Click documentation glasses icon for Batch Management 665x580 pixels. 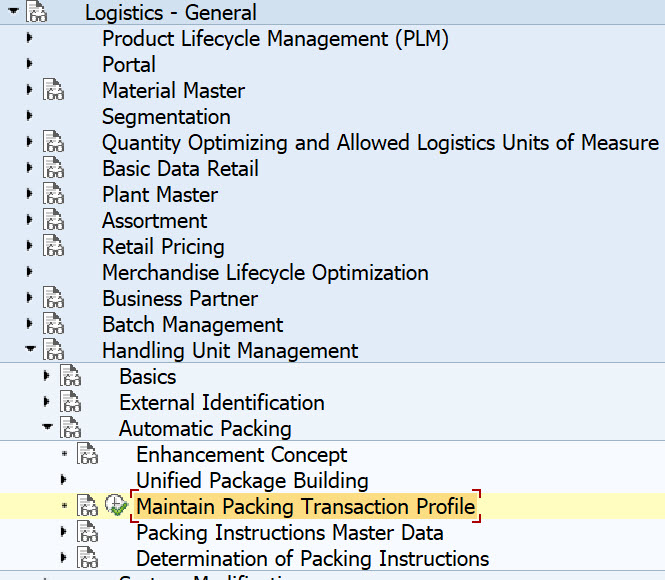[54, 325]
